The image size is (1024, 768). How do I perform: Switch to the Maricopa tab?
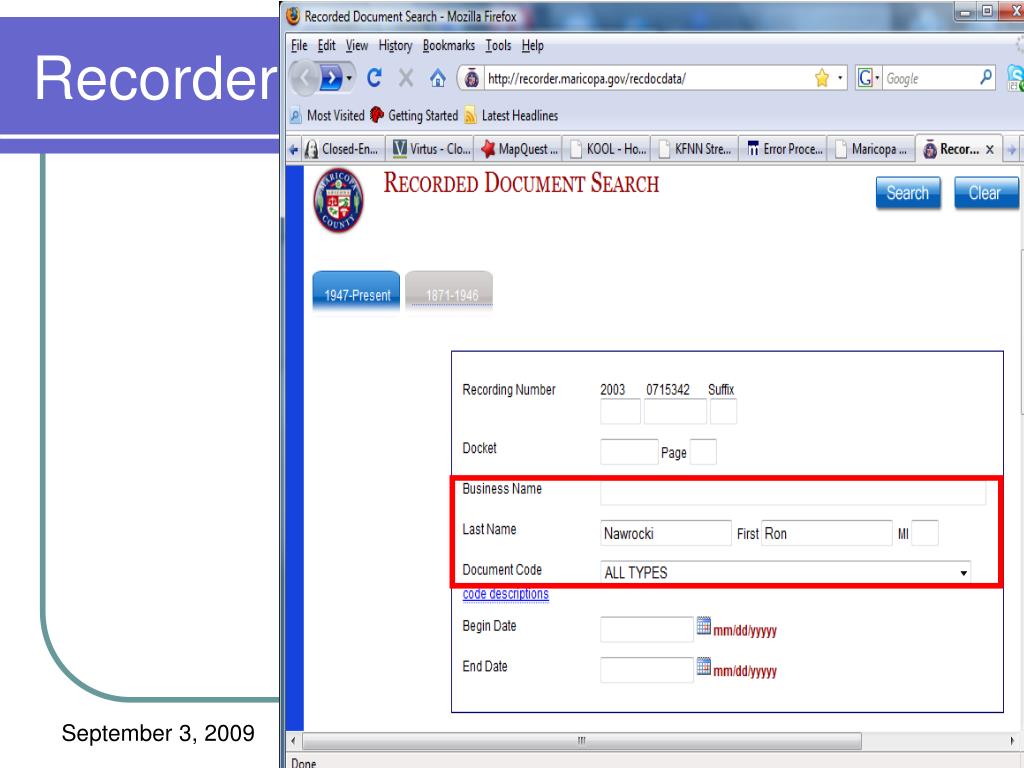[x=872, y=150]
